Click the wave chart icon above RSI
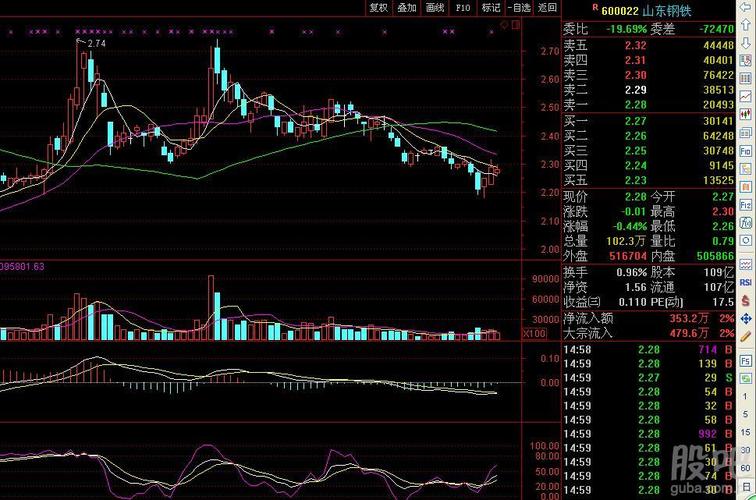Screen dimensions: 756x500 745,264
